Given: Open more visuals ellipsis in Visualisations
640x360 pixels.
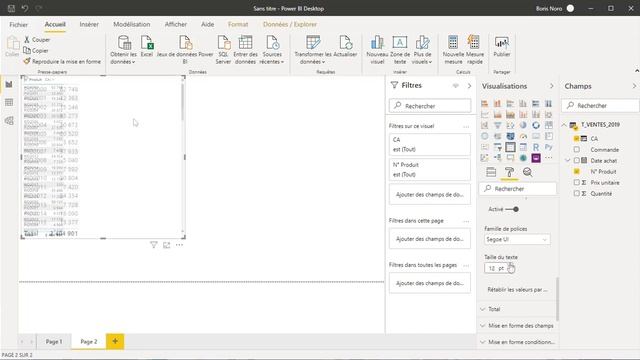Looking at the screenshot, I should [549, 158].
